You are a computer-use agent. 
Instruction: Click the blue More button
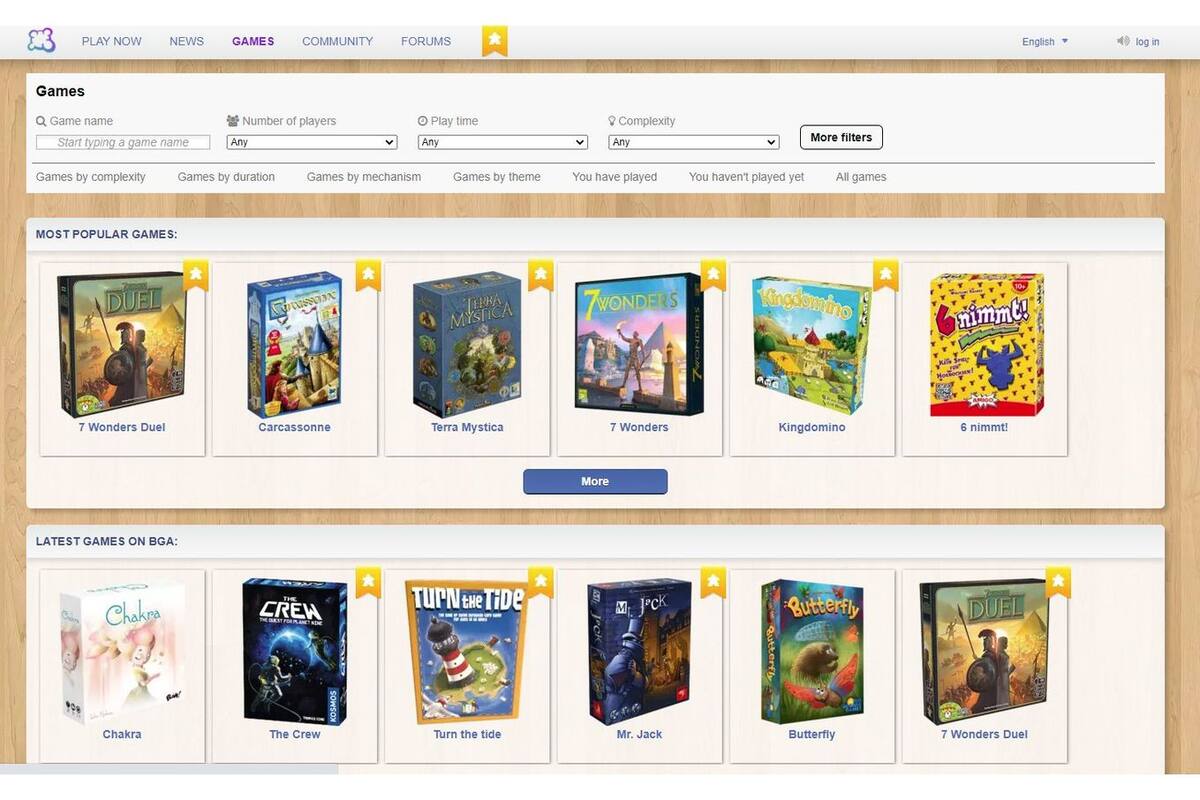pos(595,482)
